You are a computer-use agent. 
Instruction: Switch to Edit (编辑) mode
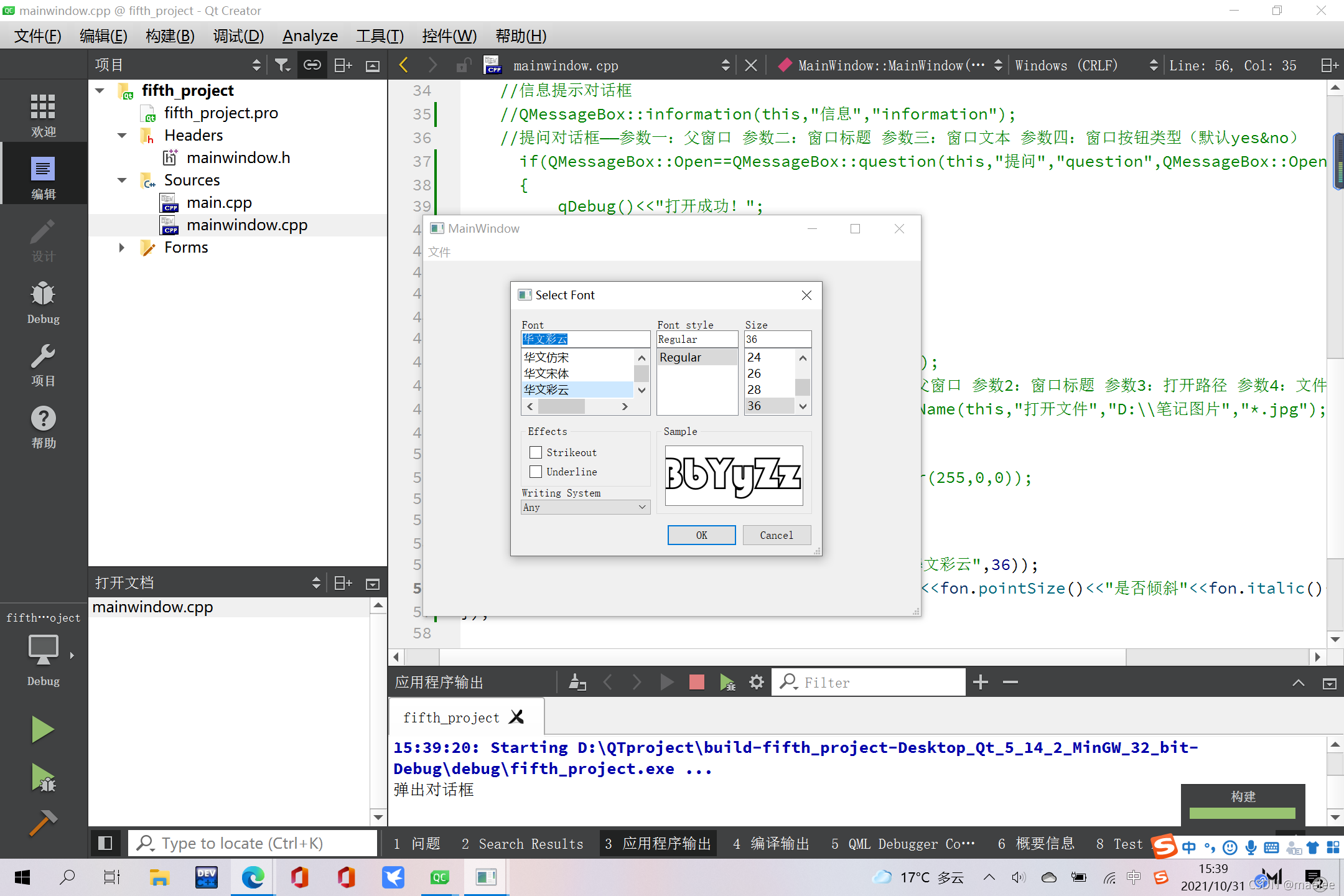(43, 177)
